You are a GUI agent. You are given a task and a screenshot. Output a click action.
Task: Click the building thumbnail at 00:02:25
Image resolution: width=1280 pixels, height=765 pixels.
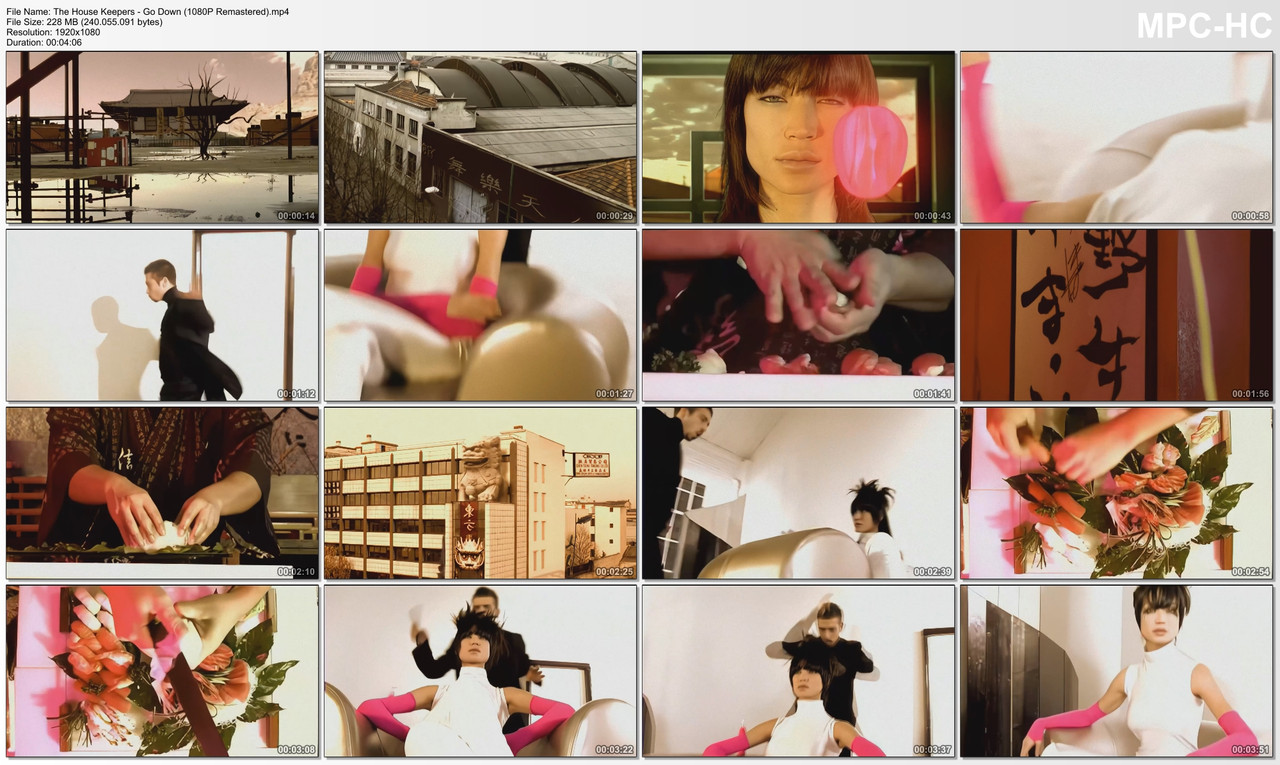click(480, 493)
